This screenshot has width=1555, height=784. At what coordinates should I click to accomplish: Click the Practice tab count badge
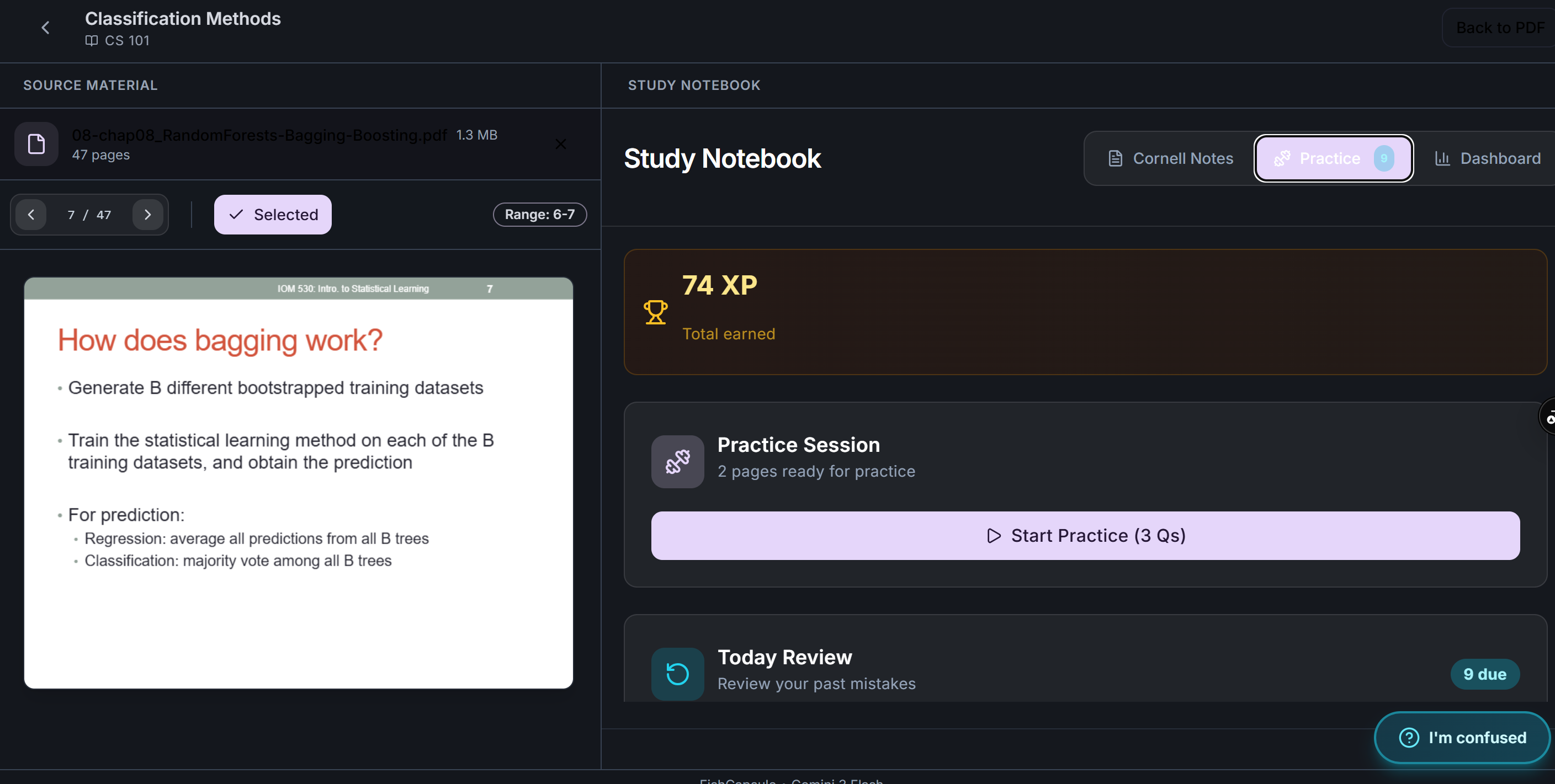click(x=1383, y=159)
